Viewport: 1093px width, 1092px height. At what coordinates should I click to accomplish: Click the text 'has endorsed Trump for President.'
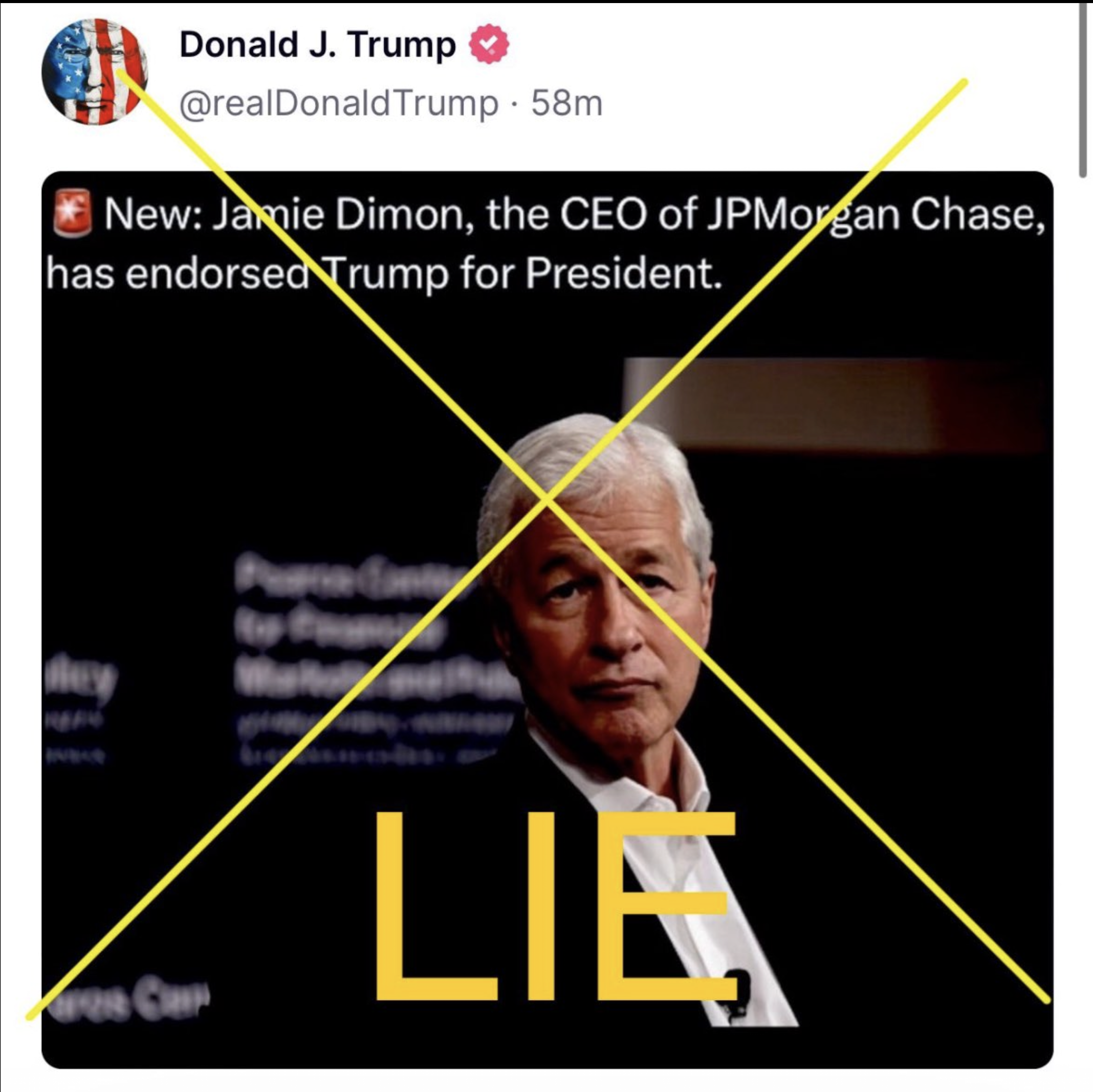(x=385, y=273)
